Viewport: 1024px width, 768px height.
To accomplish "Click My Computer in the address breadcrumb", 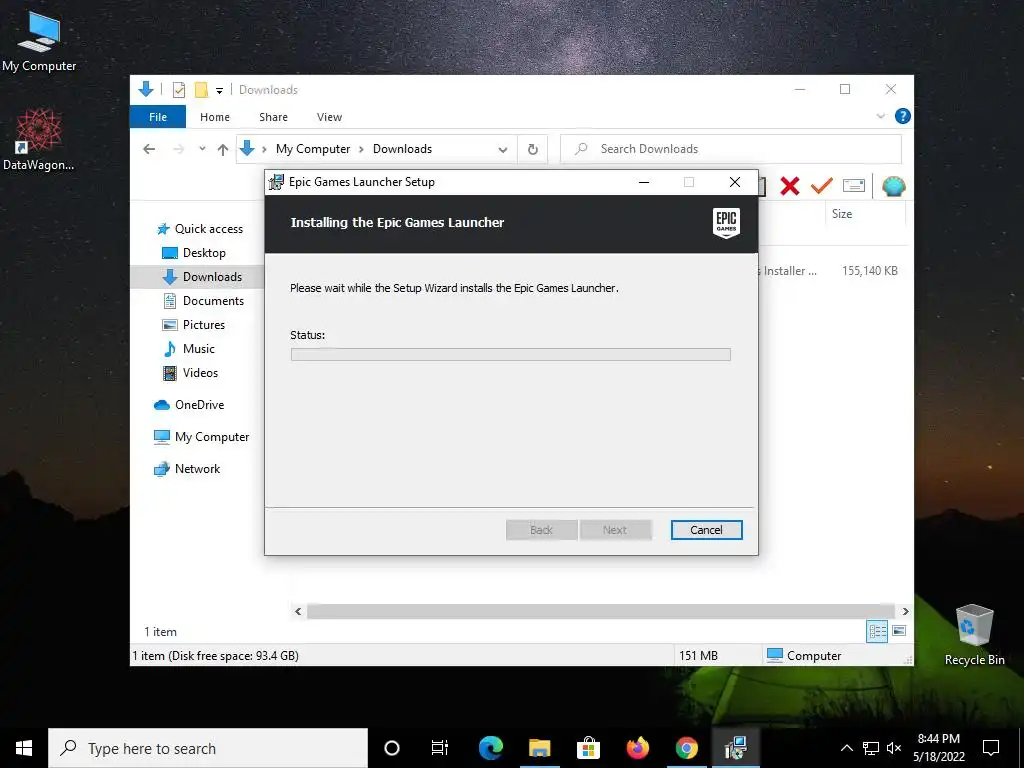I will pos(313,149).
